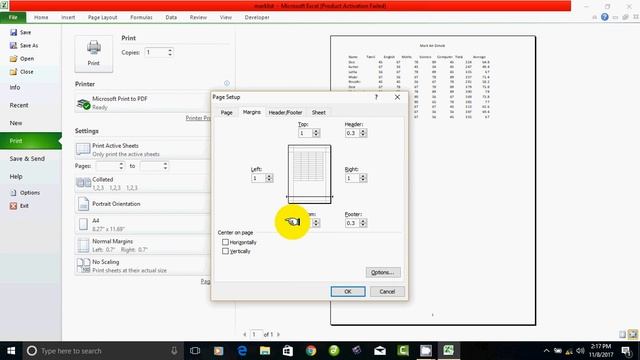
Task: Open File Explorer from taskbar
Action: [x=265, y=351]
